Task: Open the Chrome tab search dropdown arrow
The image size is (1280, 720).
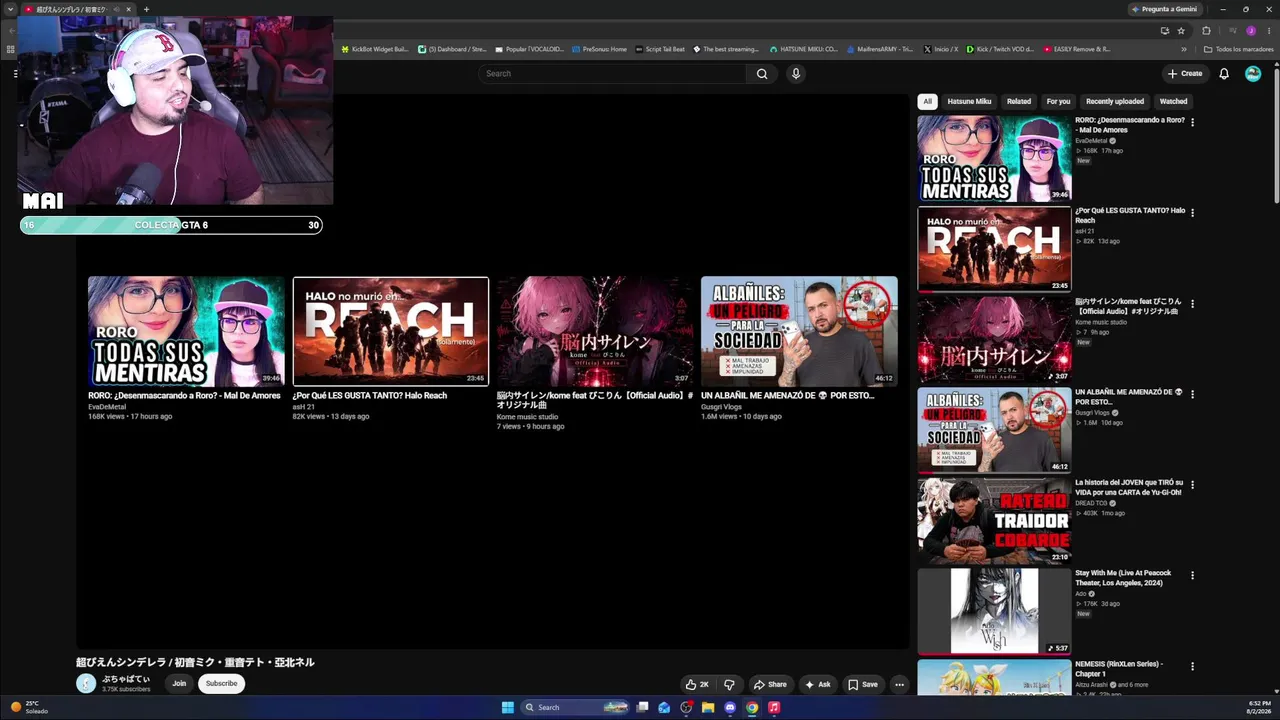Action: pyautogui.click(x=11, y=9)
